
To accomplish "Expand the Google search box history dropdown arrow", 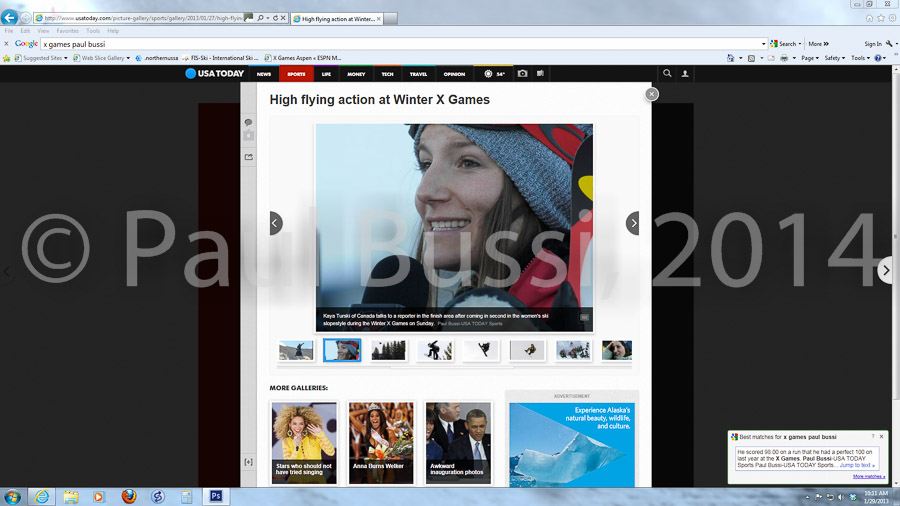I will 763,44.
